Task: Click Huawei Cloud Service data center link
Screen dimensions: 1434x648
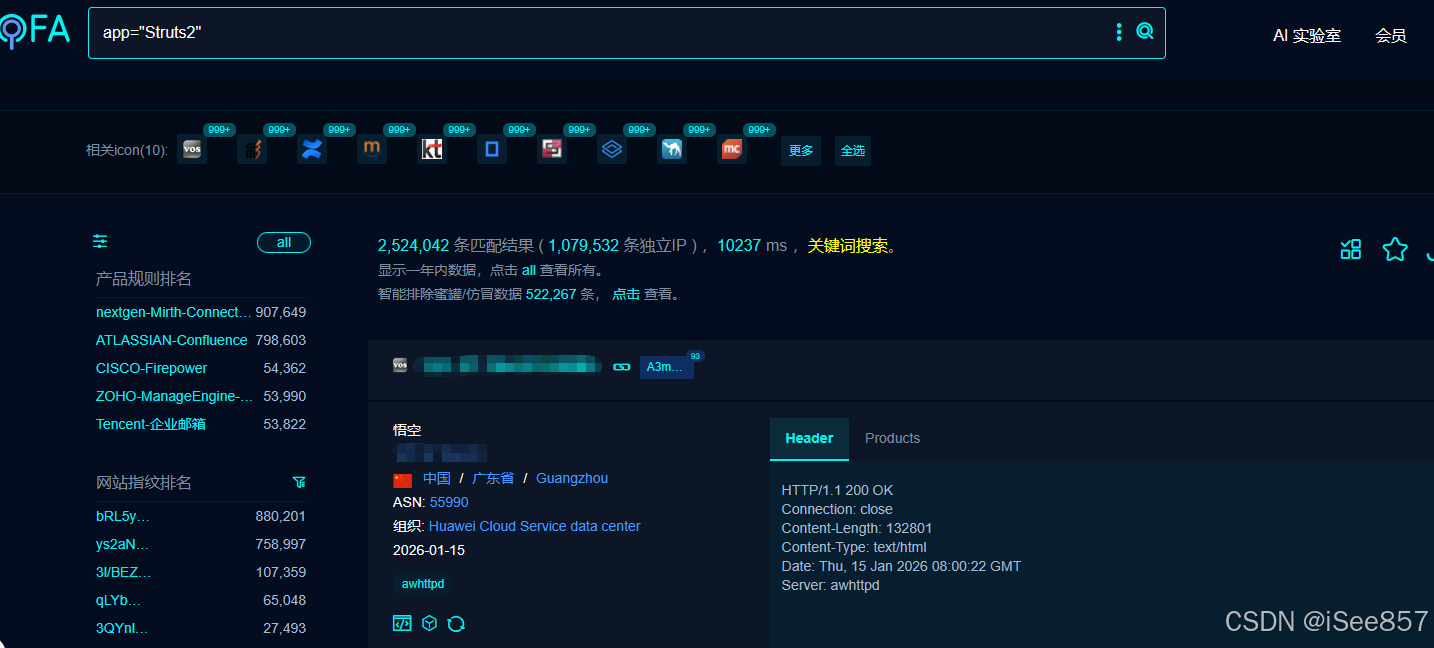Action: (535, 526)
